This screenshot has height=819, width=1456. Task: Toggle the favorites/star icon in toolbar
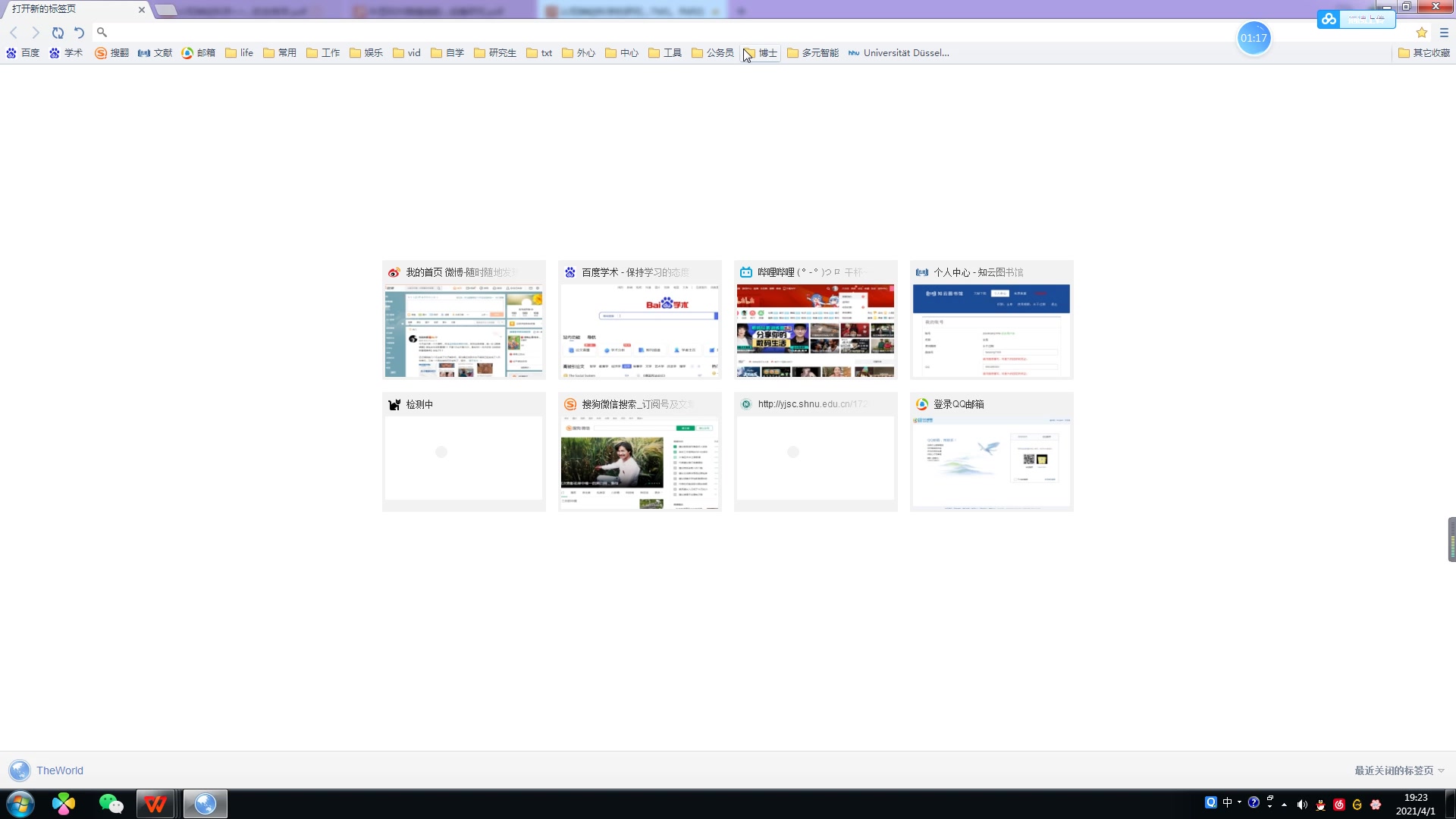click(1422, 32)
